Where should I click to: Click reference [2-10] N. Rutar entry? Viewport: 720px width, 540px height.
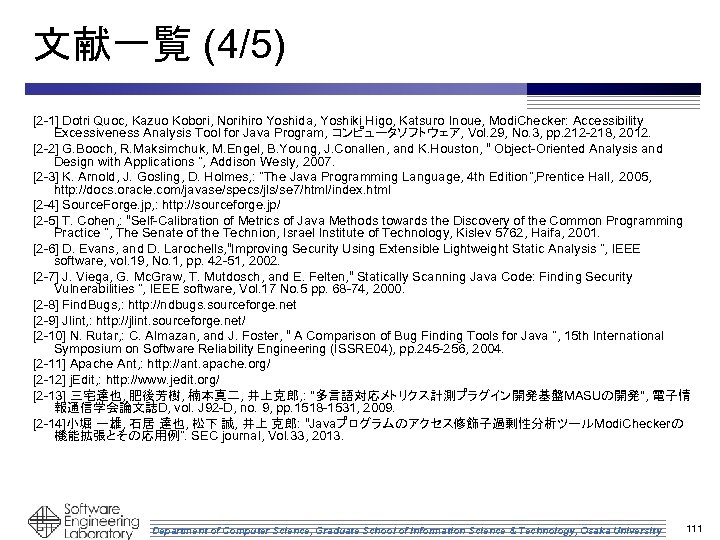click(349, 342)
